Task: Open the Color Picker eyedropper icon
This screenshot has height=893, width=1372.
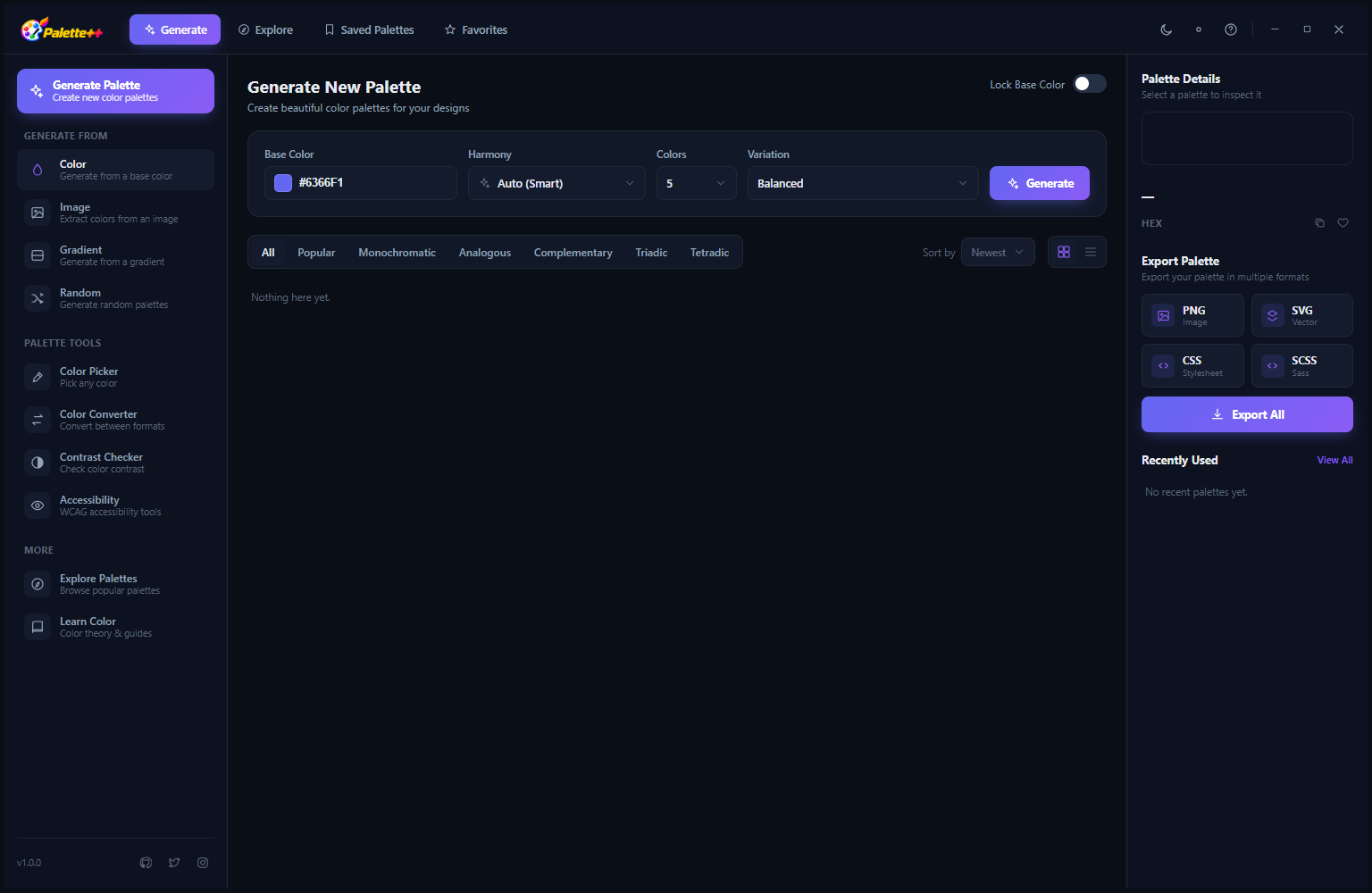Action: coord(38,377)
